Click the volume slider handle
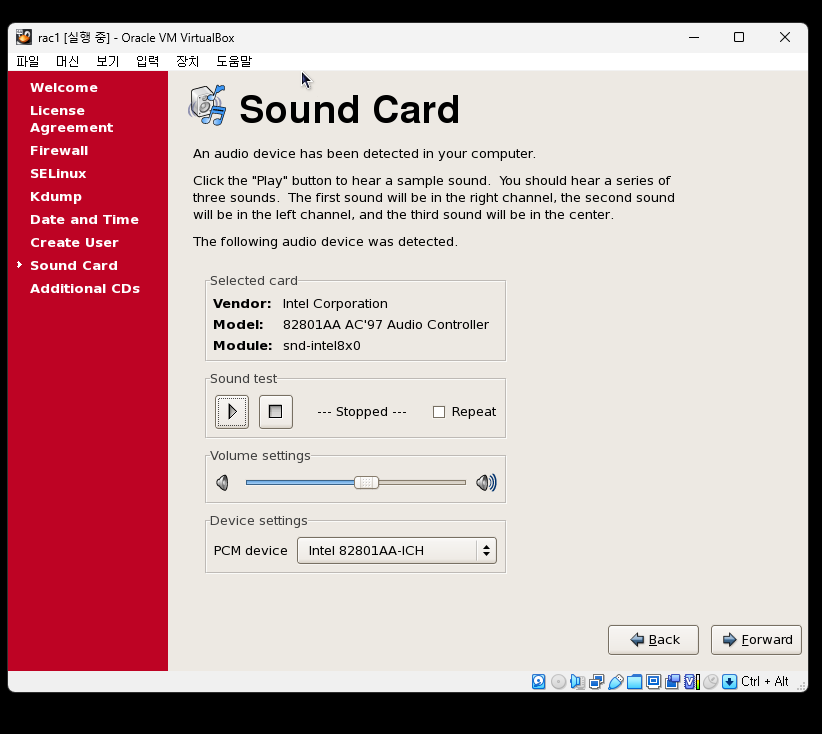Screen dimensions: 822x734 [x=366, y=482]
